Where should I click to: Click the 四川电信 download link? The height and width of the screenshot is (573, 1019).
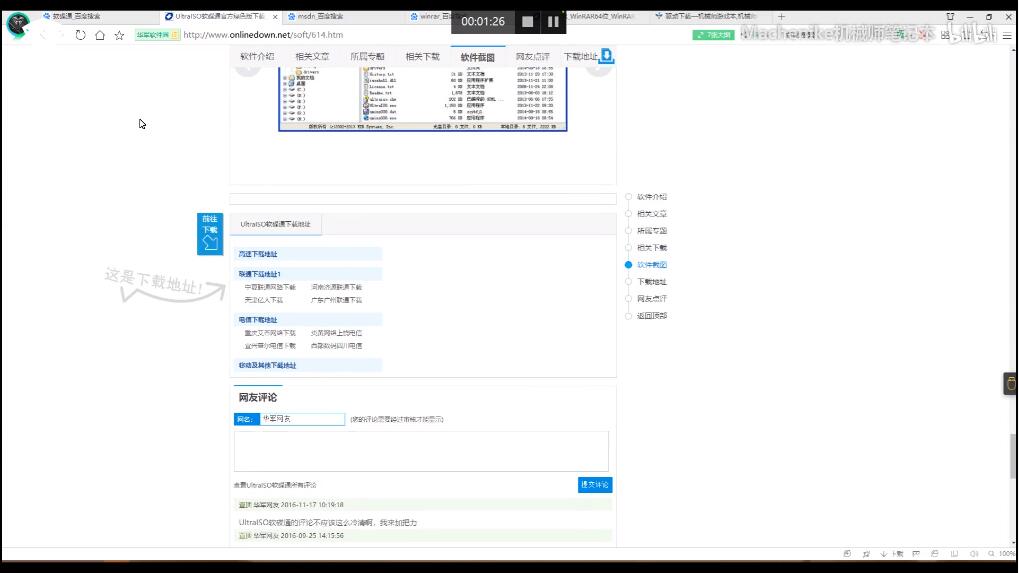click(x=337, y=346)
